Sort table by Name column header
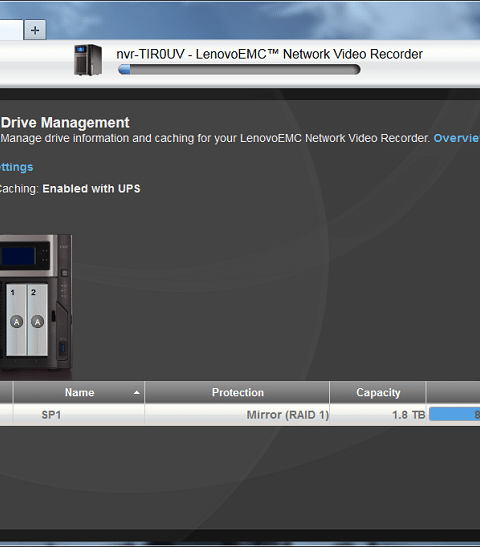The width and height of the screenshot is (480, 547). [79, 392]
